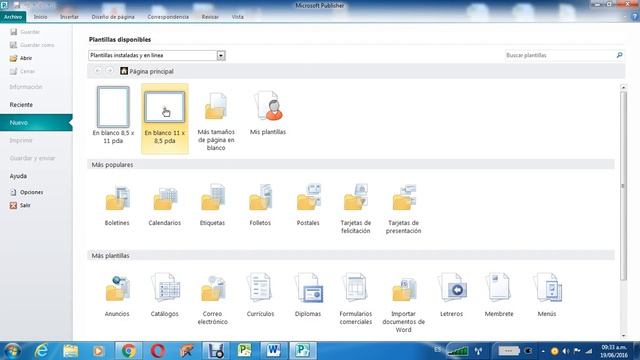
Task: Switch to the Diseño de página tab
Action: 113,17
